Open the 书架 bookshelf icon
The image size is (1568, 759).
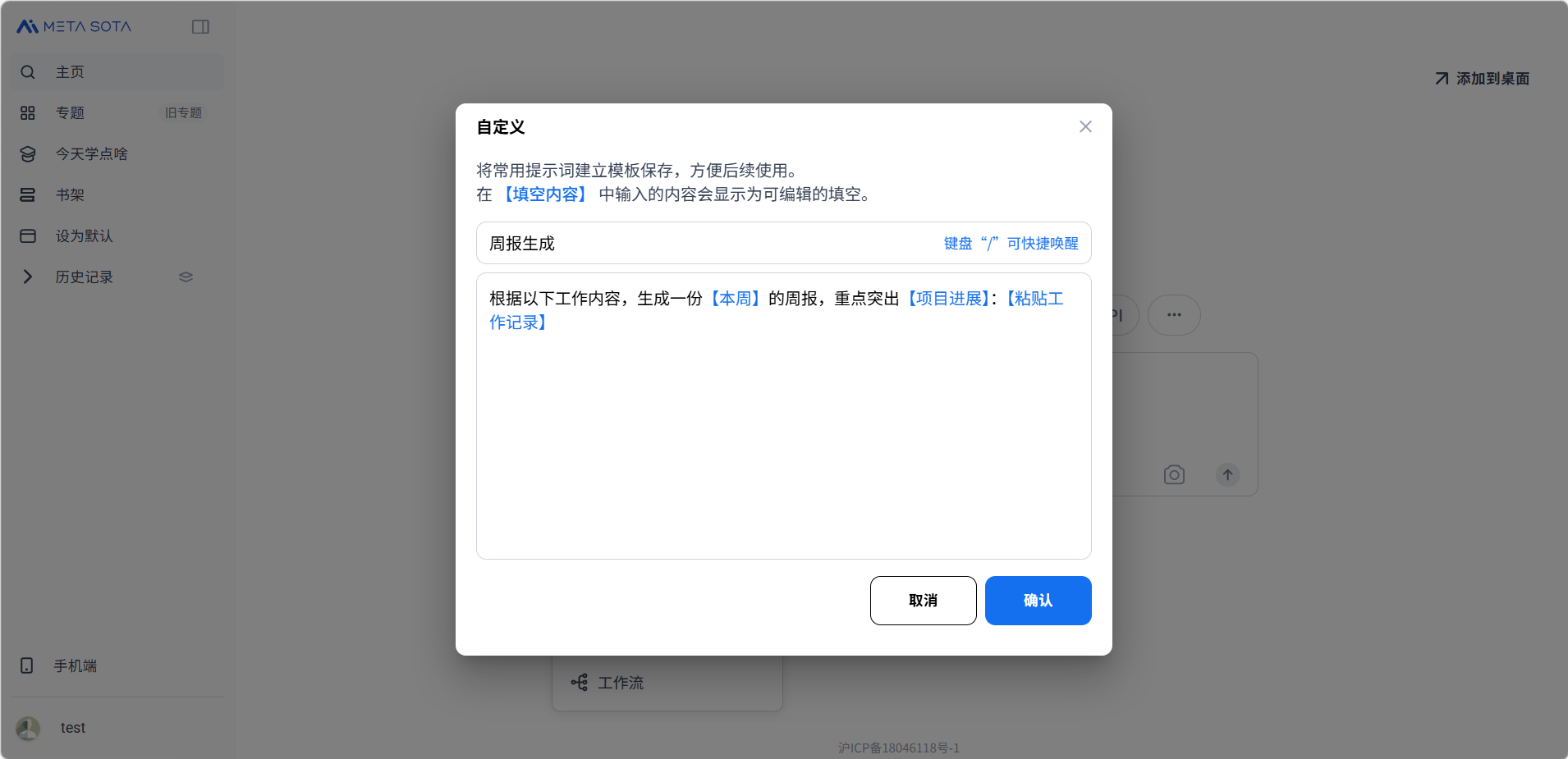tap(28, 195)
